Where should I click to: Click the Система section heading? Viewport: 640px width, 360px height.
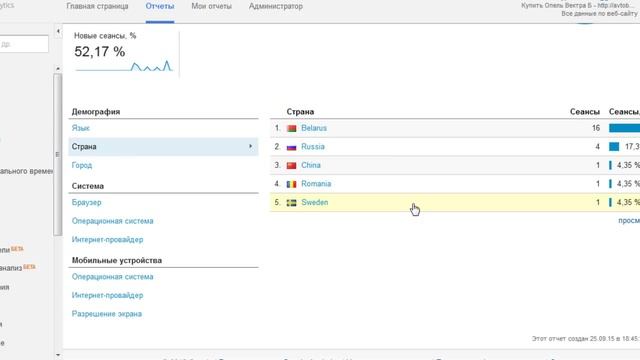tap(88, 186)
